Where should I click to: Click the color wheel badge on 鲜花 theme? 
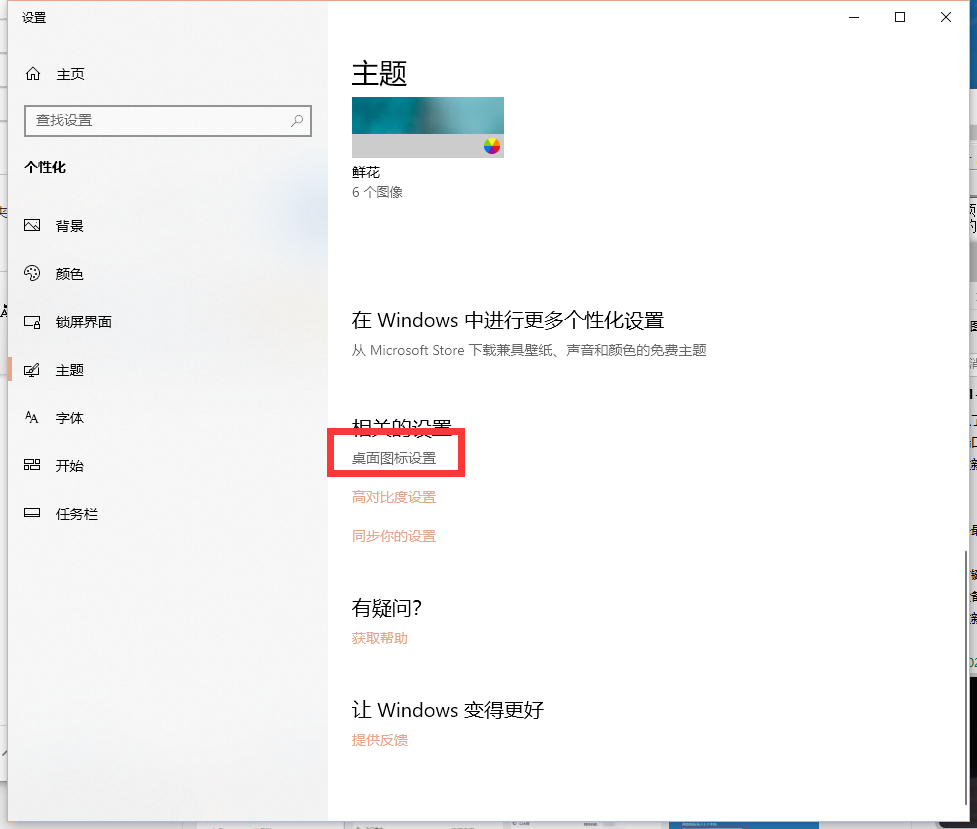coord(491,146)
